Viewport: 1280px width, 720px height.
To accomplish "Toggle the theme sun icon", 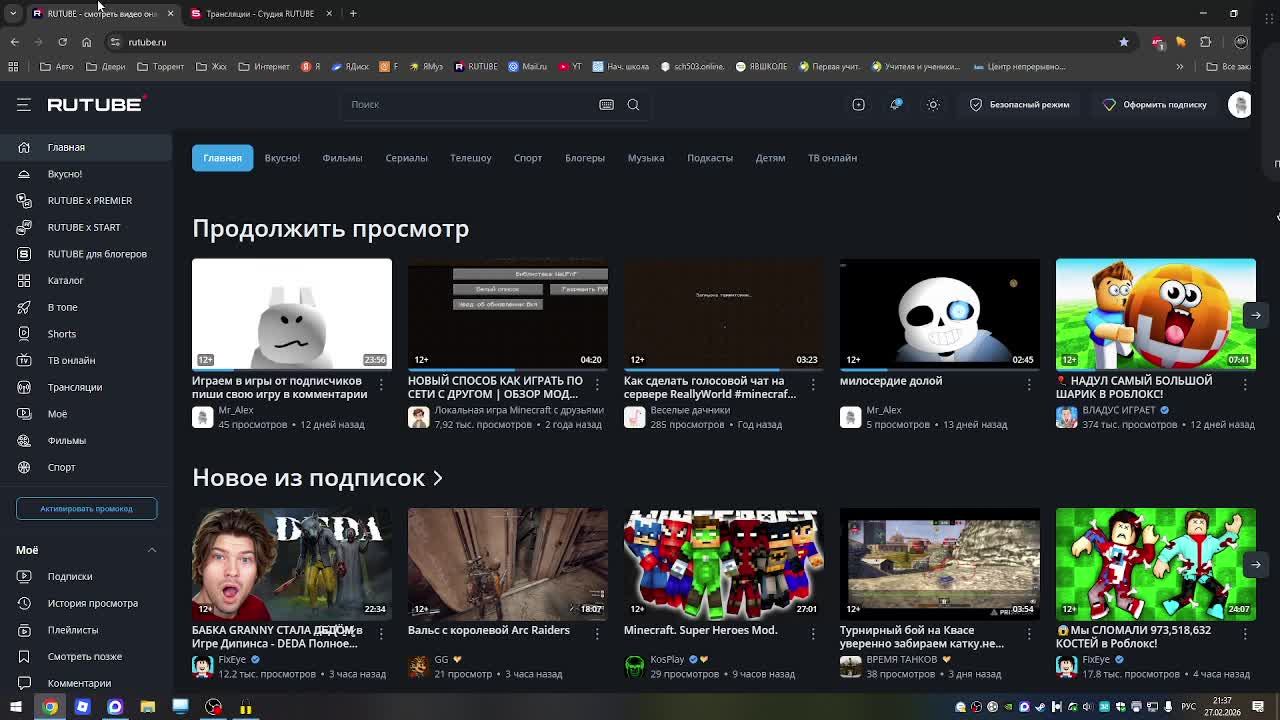I will coord(933,104).
